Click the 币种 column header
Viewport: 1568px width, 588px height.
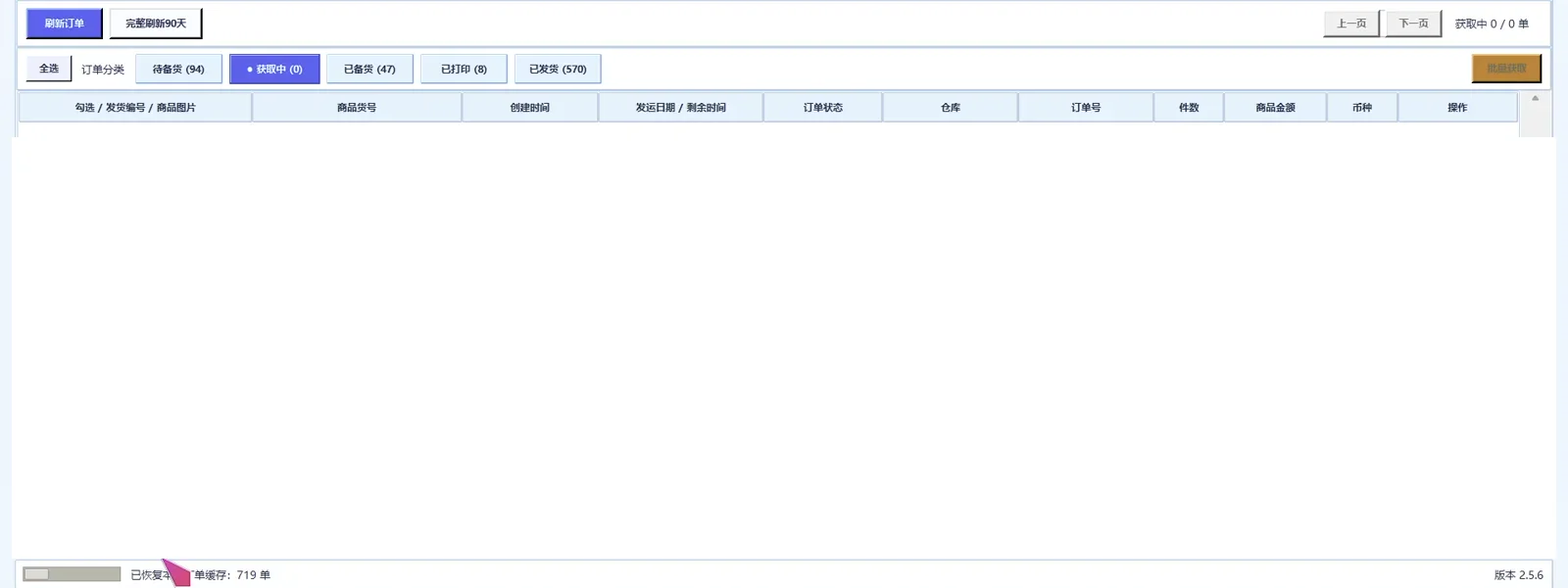coord(1362,107)
